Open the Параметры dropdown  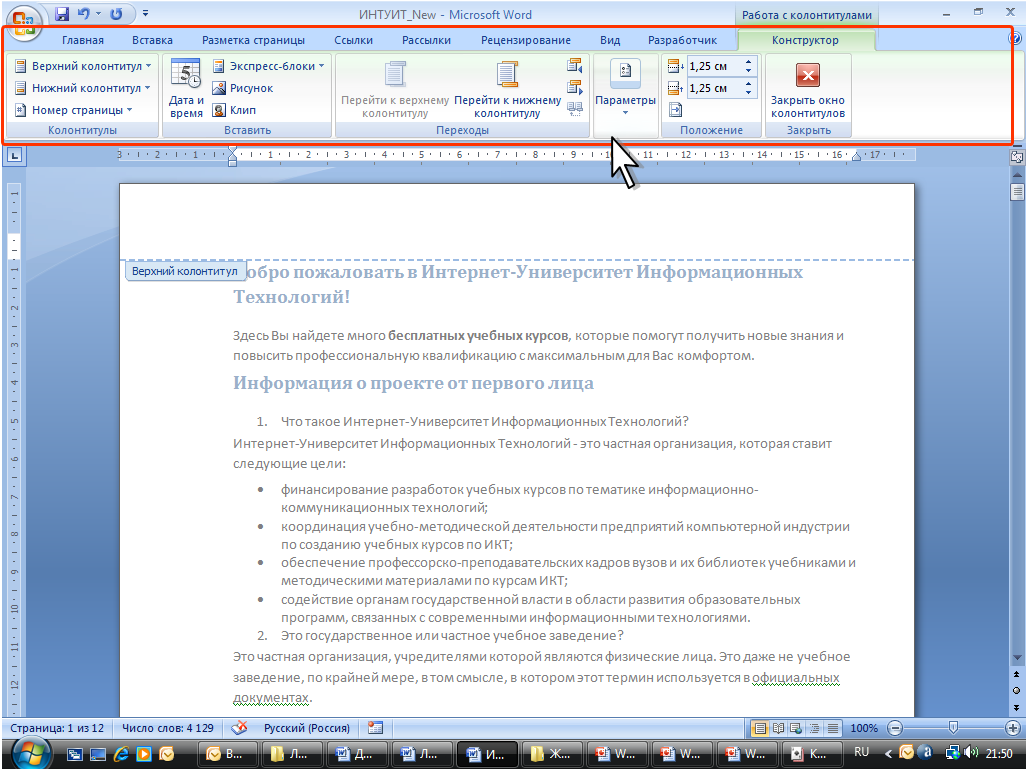625,88
